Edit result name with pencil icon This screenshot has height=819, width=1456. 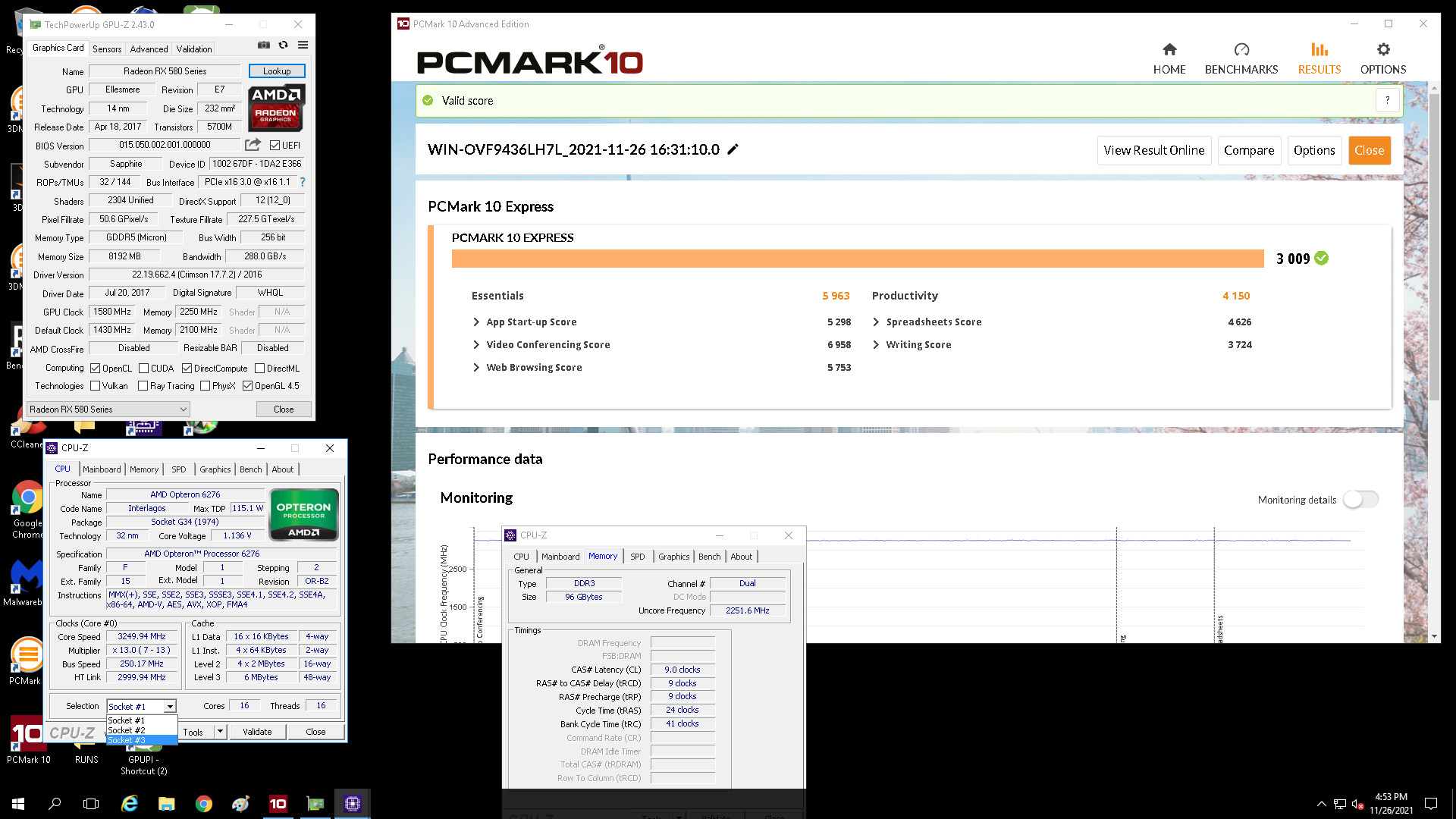tap(733, 149)
